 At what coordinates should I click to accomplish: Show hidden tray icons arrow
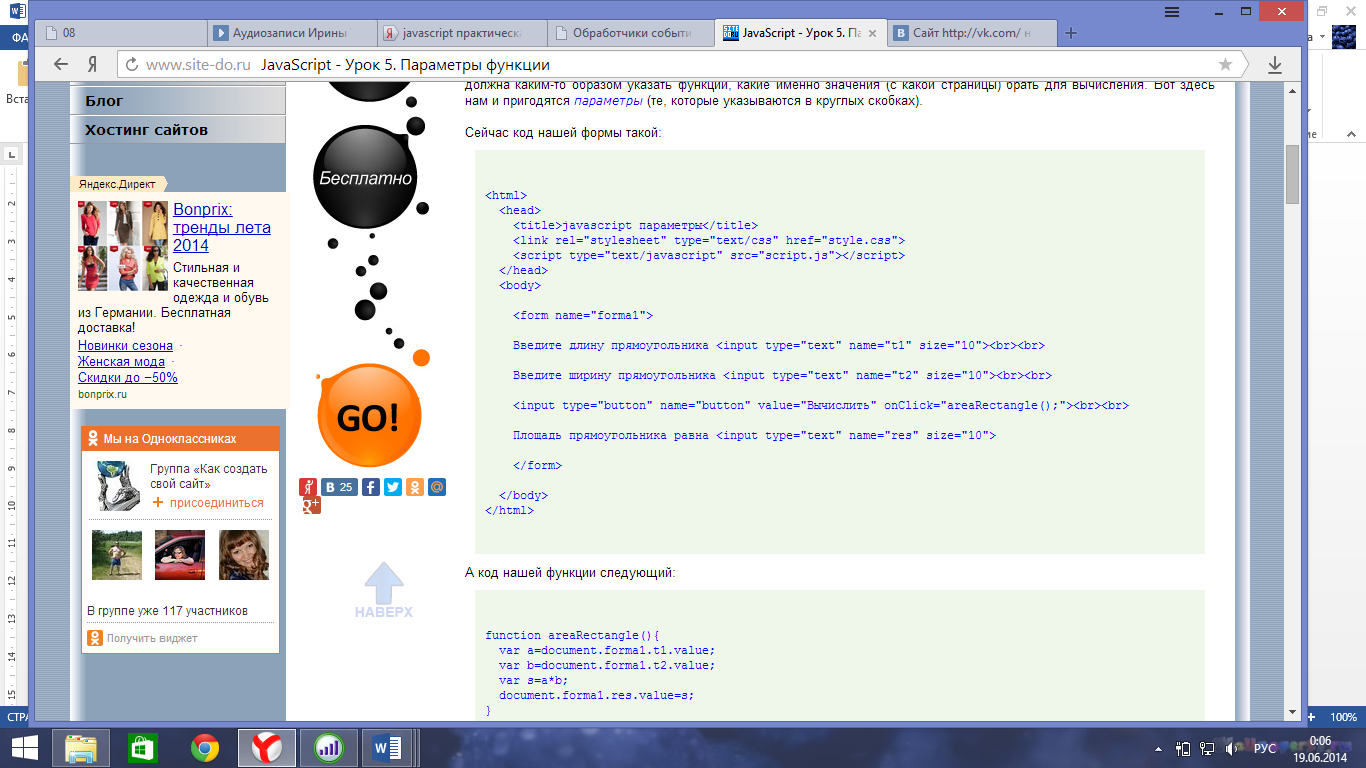1158,748
